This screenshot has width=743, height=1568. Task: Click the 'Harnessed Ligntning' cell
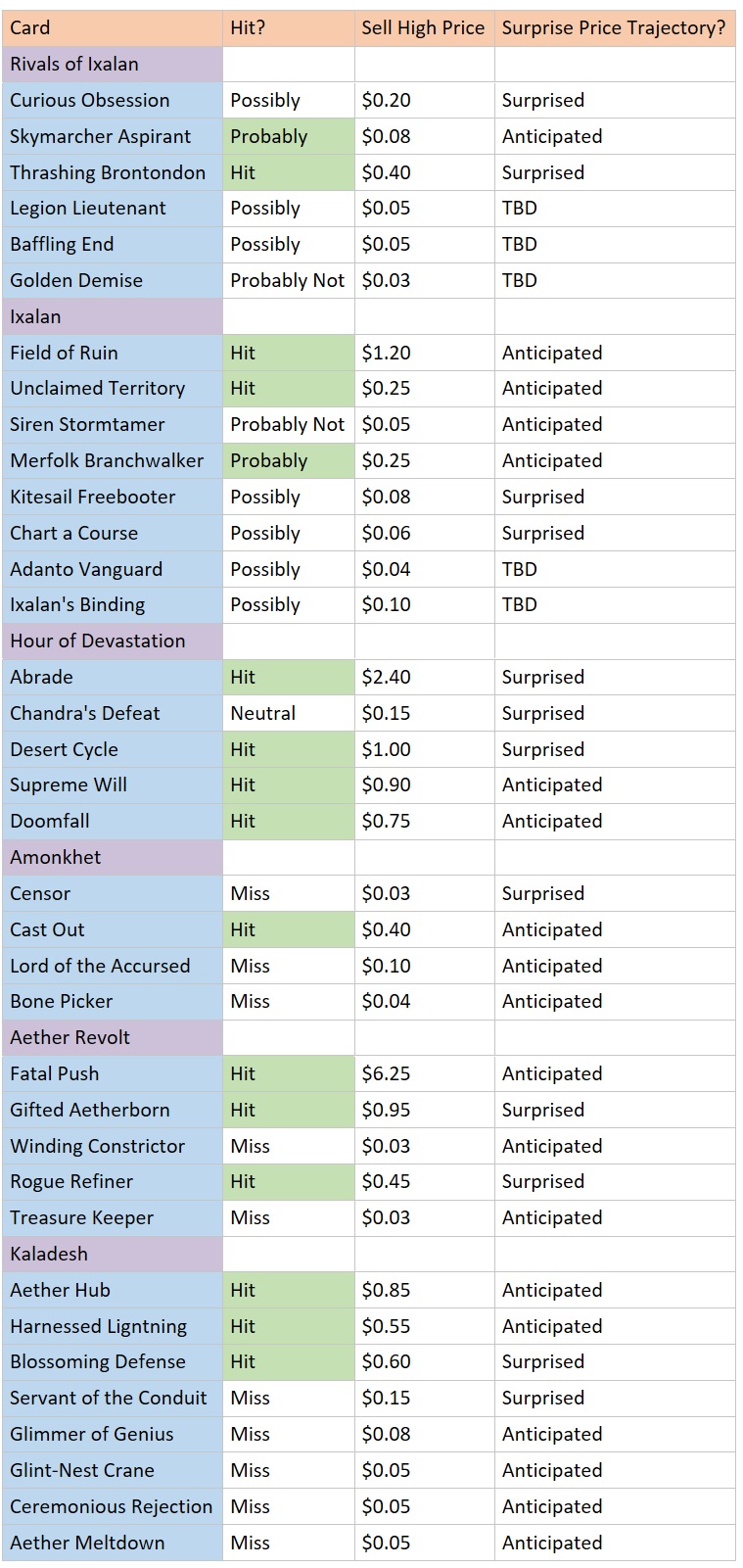pos(113,1326)
